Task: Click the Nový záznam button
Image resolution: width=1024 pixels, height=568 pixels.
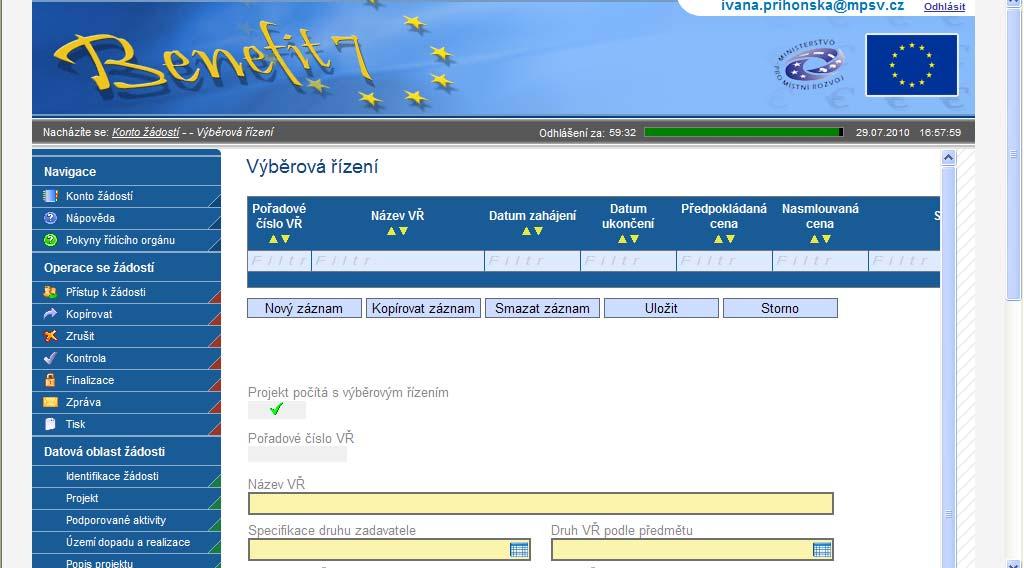Action: [304, 308]
